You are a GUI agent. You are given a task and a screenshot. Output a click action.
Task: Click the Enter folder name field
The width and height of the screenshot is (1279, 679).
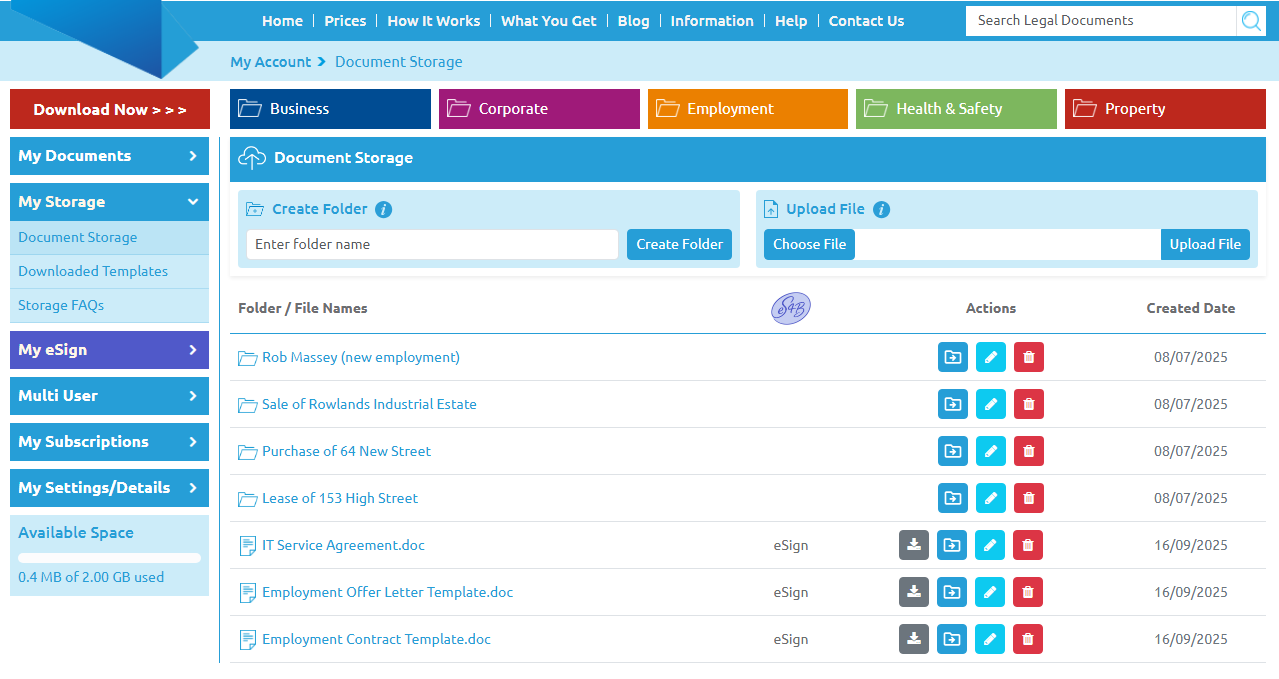[432, 244]
